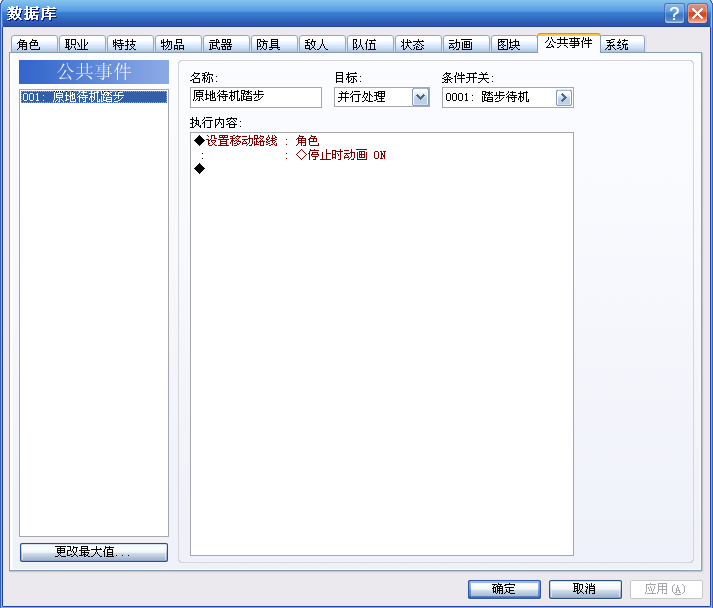Viewport: 713px width, 608px height.
Task: Open the 系统 tab
Action: (x=623, y=45)
